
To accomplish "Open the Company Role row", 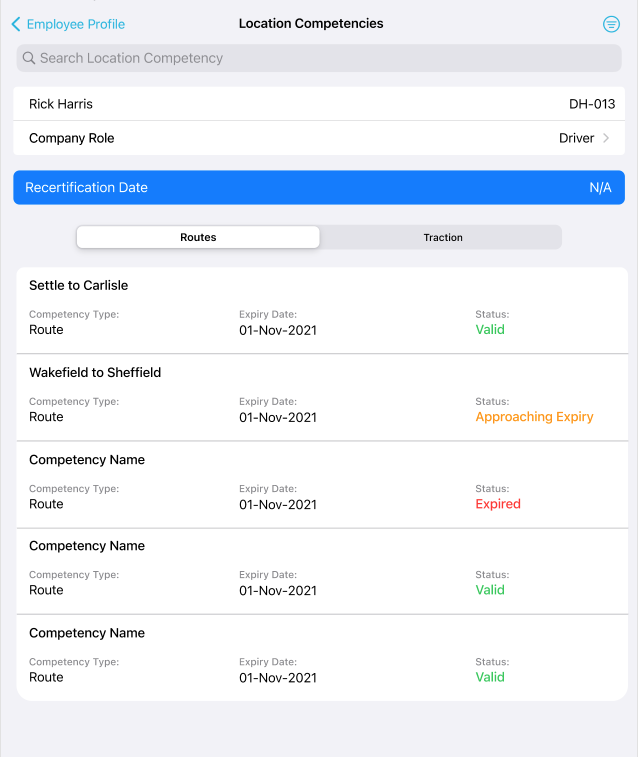I will point(319,138).
